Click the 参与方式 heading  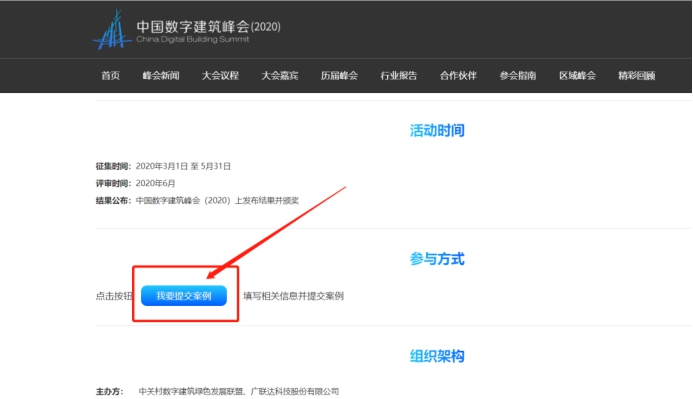pos(437,259)
